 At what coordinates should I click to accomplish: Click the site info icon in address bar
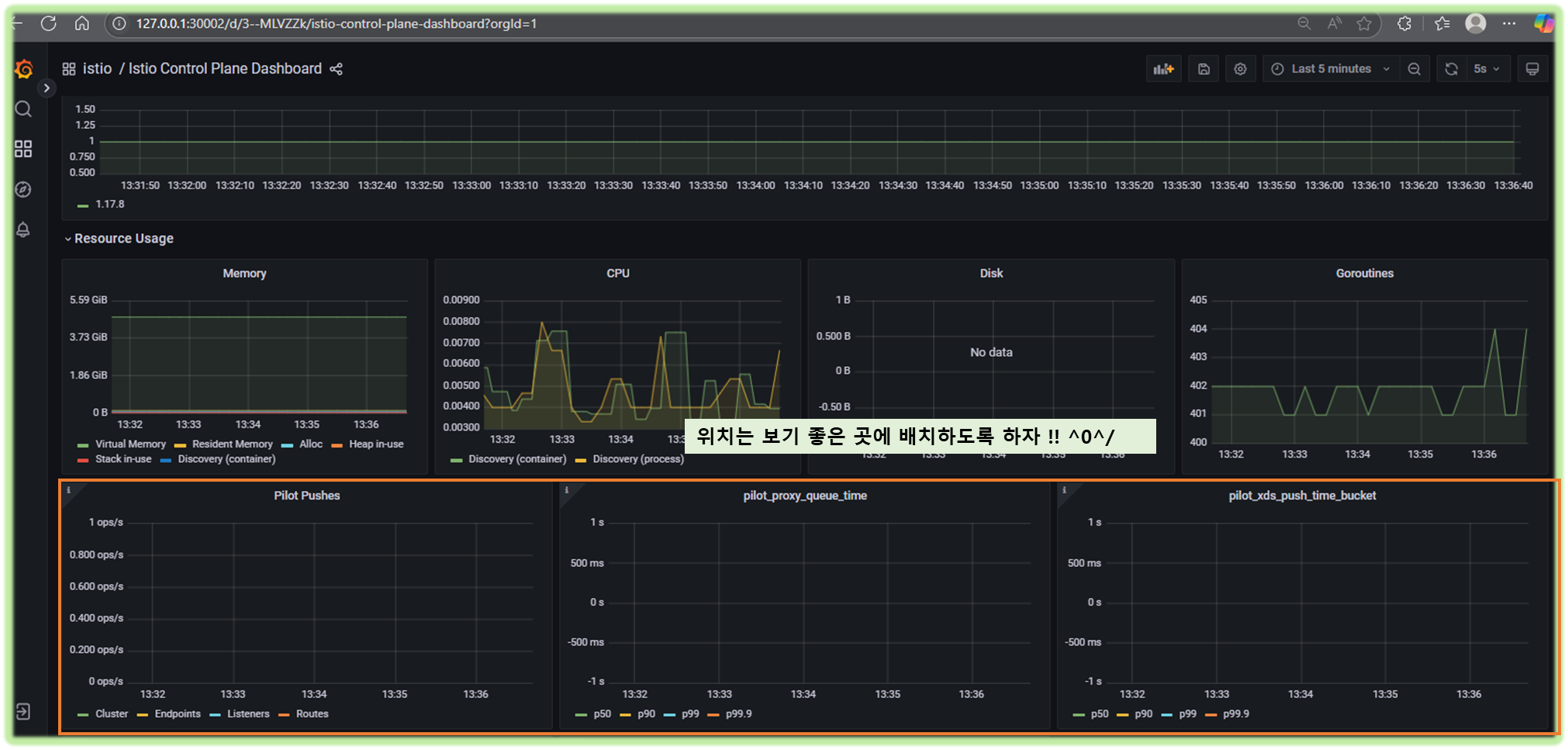click(x=119, y=24)
